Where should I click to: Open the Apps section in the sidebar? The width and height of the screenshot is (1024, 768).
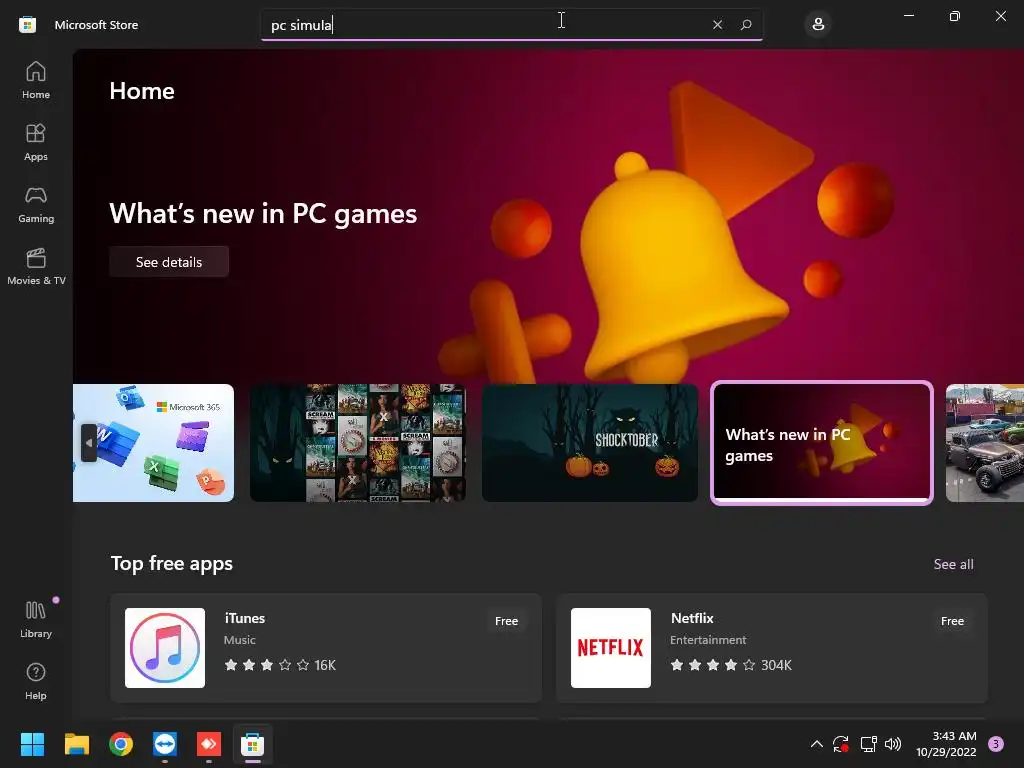pos(36,142)
